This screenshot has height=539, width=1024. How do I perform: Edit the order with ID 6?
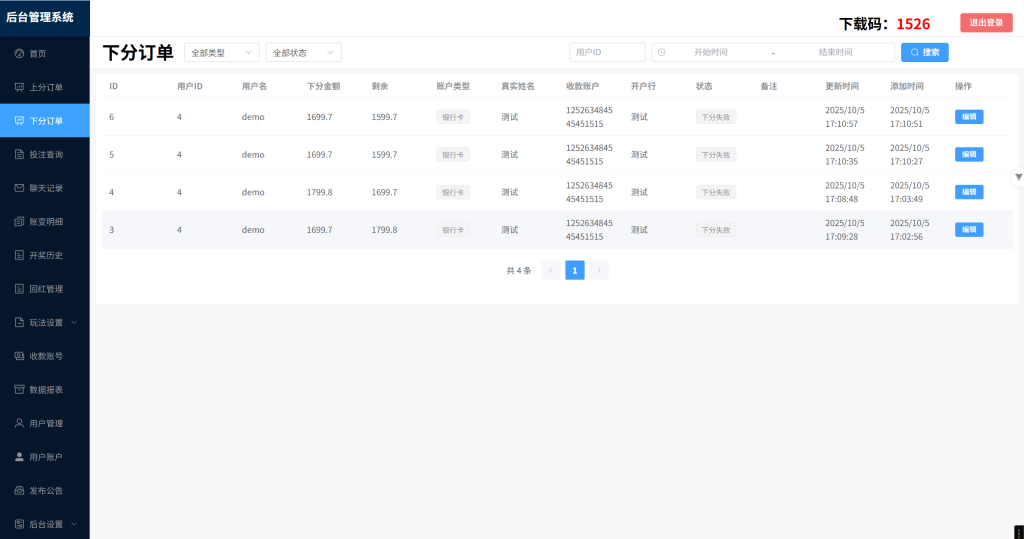tap(968, 117)
